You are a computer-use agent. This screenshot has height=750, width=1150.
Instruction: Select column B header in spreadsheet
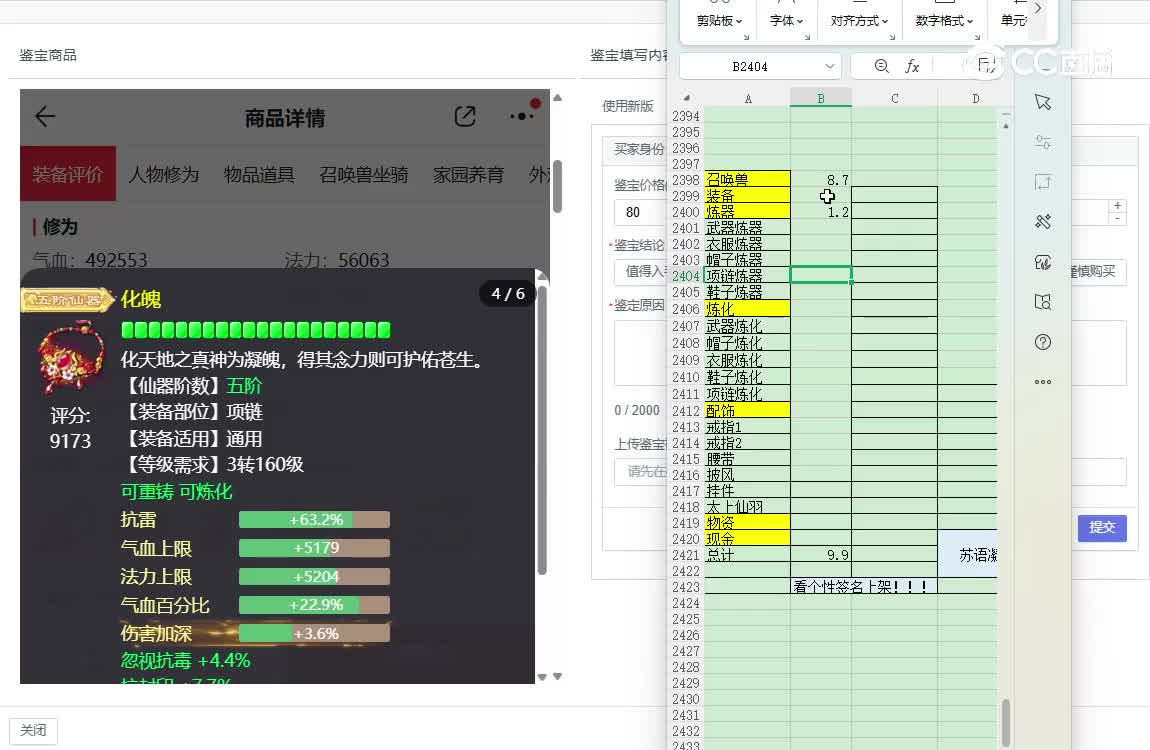pyautogui.click(x=821, y=98)
